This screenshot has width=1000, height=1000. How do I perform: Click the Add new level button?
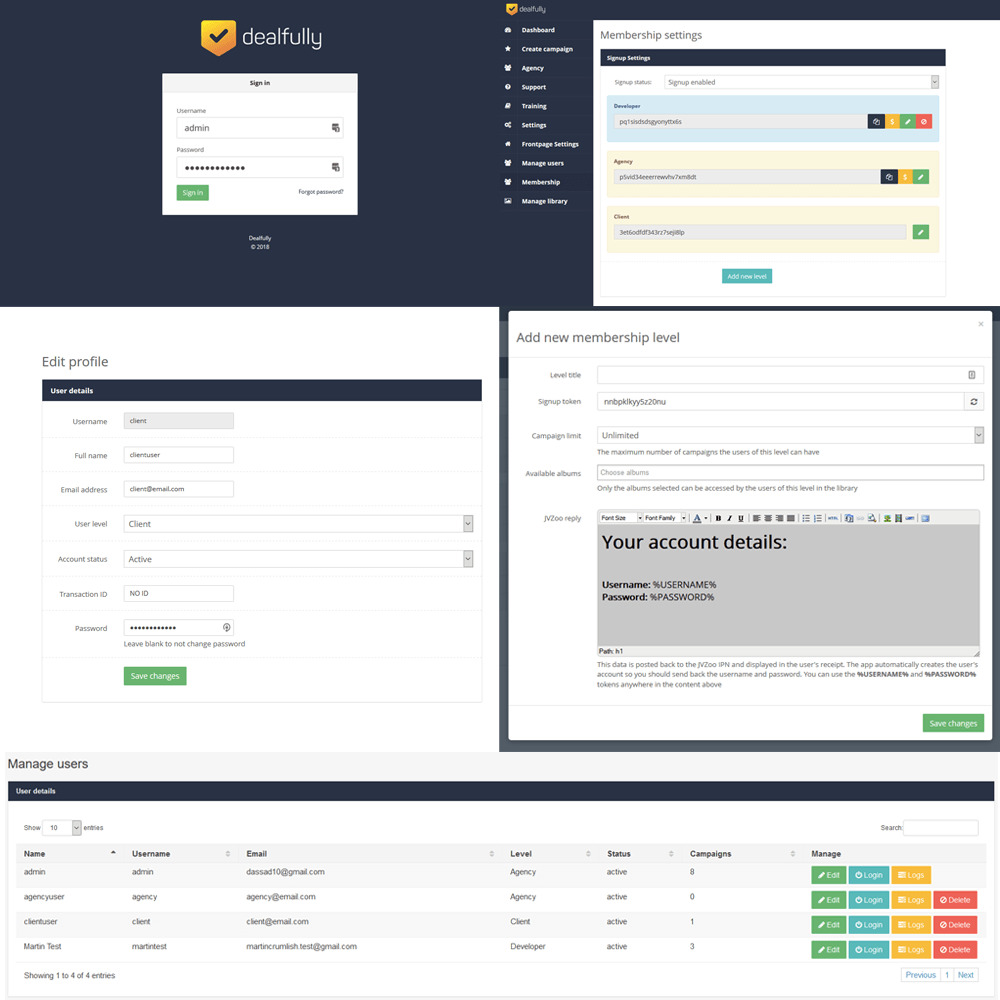747,276
